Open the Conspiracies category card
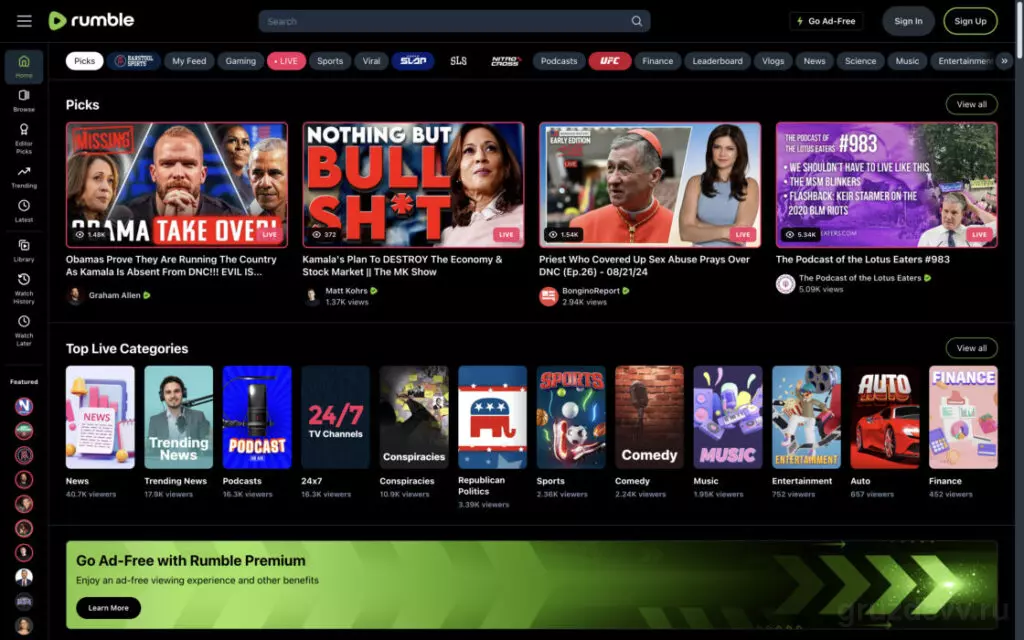The image size is (1024, 640). pos(414,417)
